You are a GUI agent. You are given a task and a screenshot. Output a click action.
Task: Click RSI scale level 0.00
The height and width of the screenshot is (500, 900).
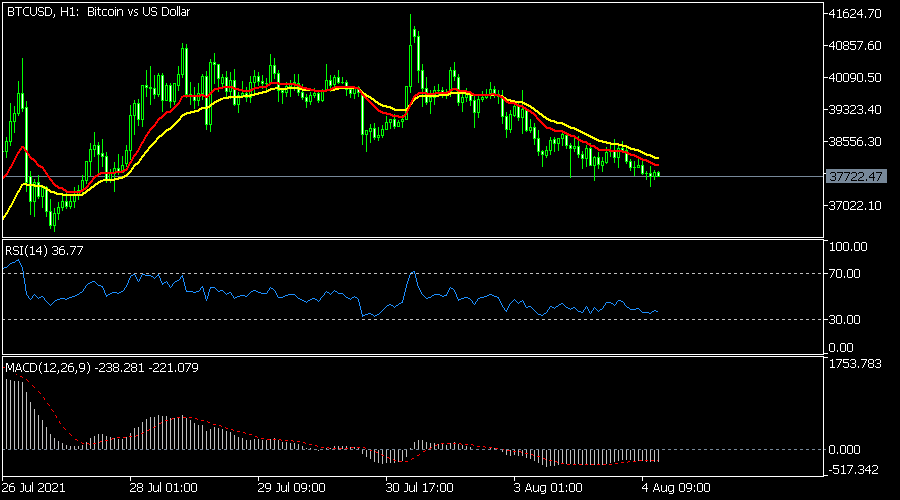tap(841, 347)
